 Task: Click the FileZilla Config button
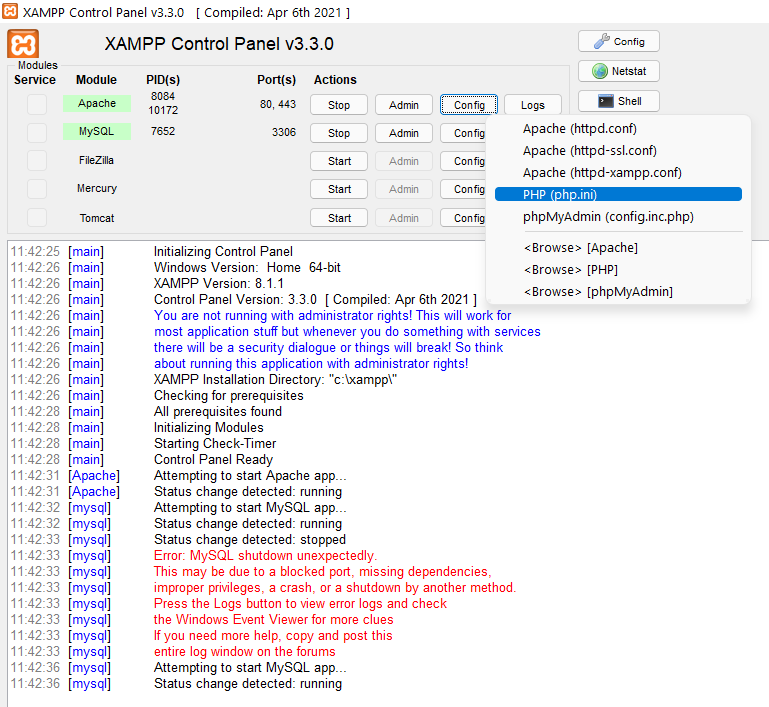click(463, 161)
